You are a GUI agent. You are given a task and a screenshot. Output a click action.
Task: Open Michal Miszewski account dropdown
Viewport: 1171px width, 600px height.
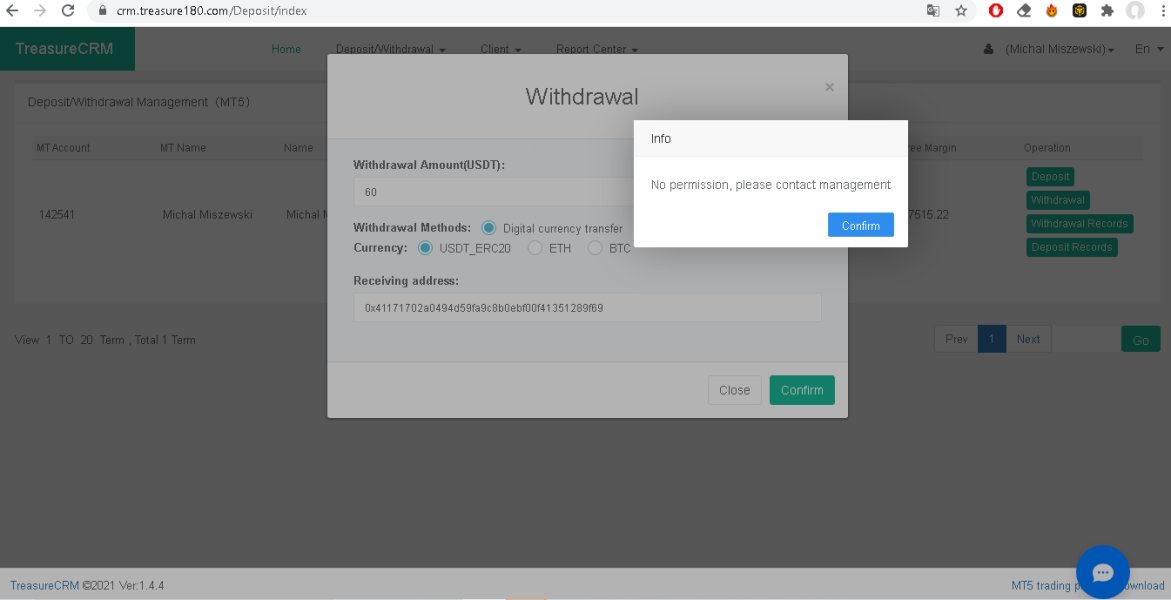coord(1059,49)
